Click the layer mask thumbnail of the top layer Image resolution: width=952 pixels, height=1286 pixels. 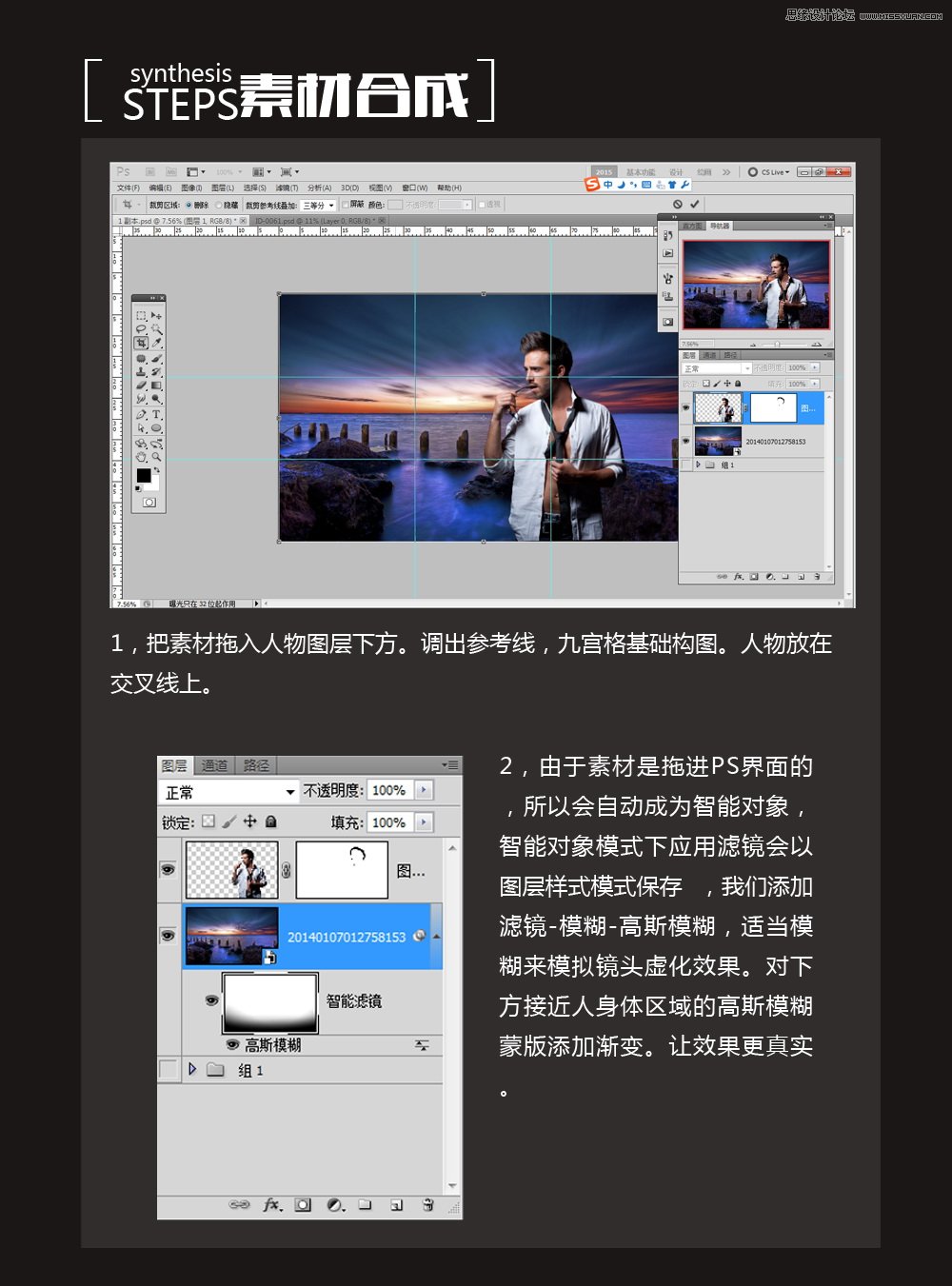342,870
